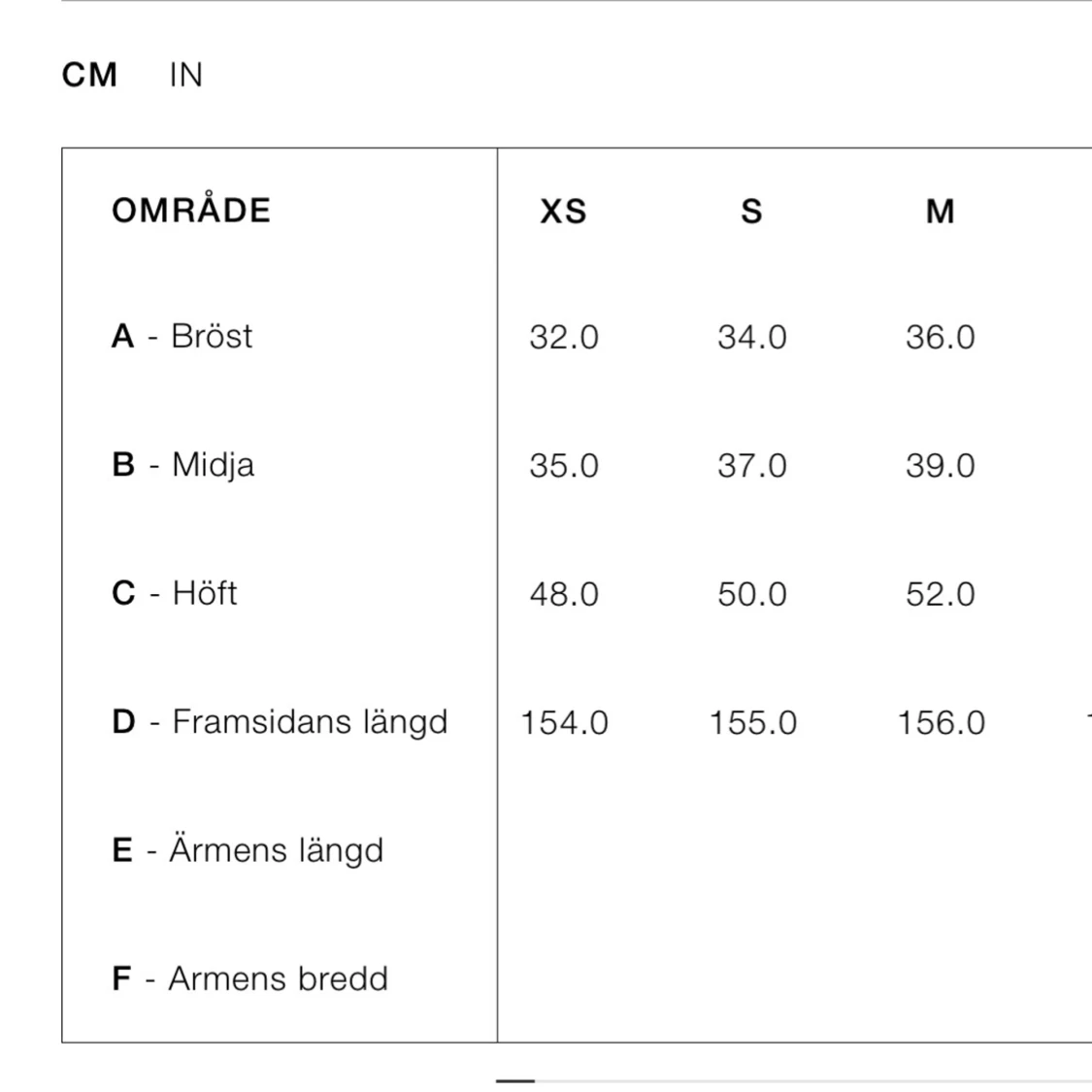Click the XS Bröst value 32.0
This screenshot has height=1092, width=1092.
pyautogui.click(x=564, y=337)
